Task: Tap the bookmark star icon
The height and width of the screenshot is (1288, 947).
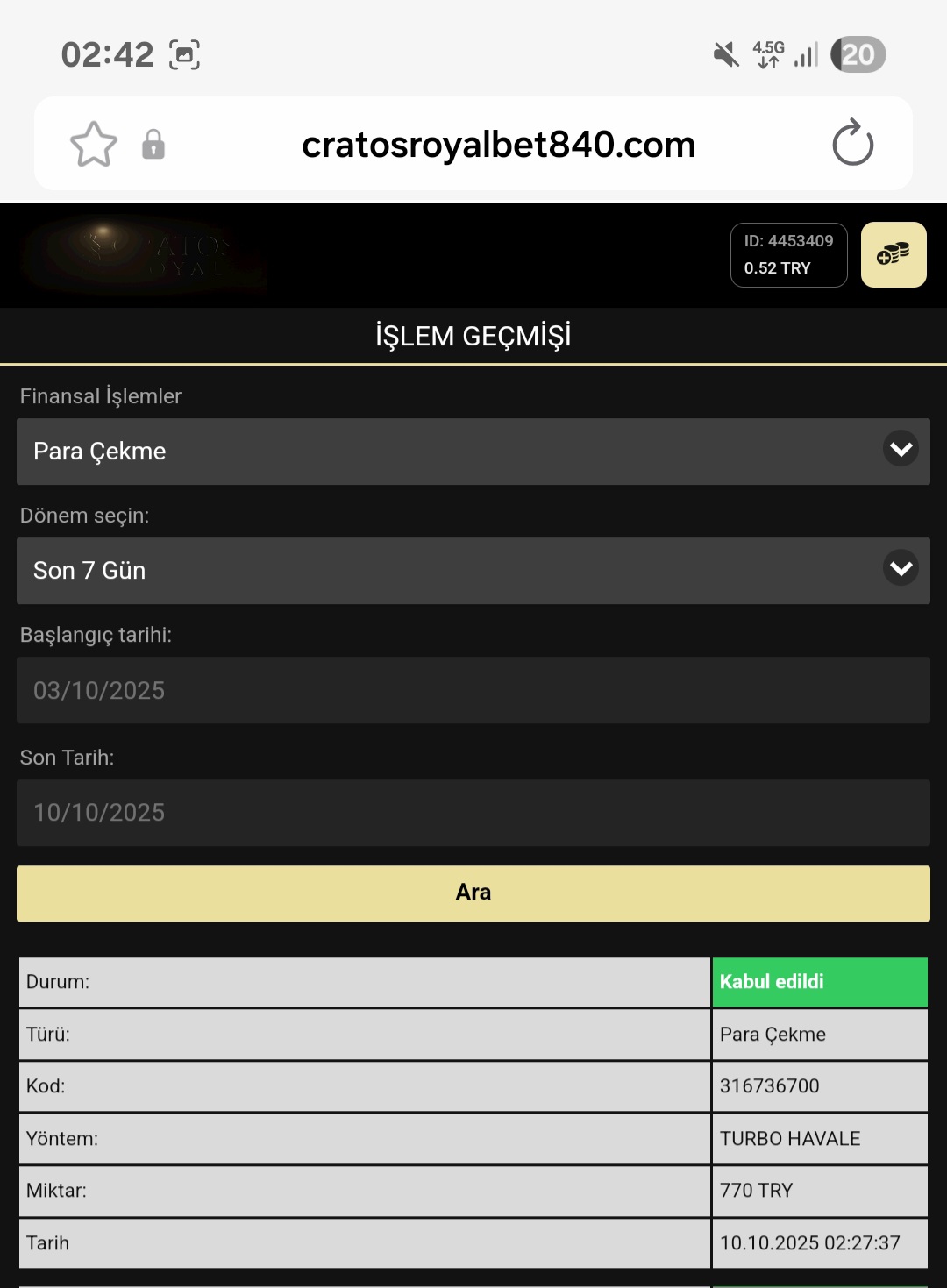Action: coord(93,145)
